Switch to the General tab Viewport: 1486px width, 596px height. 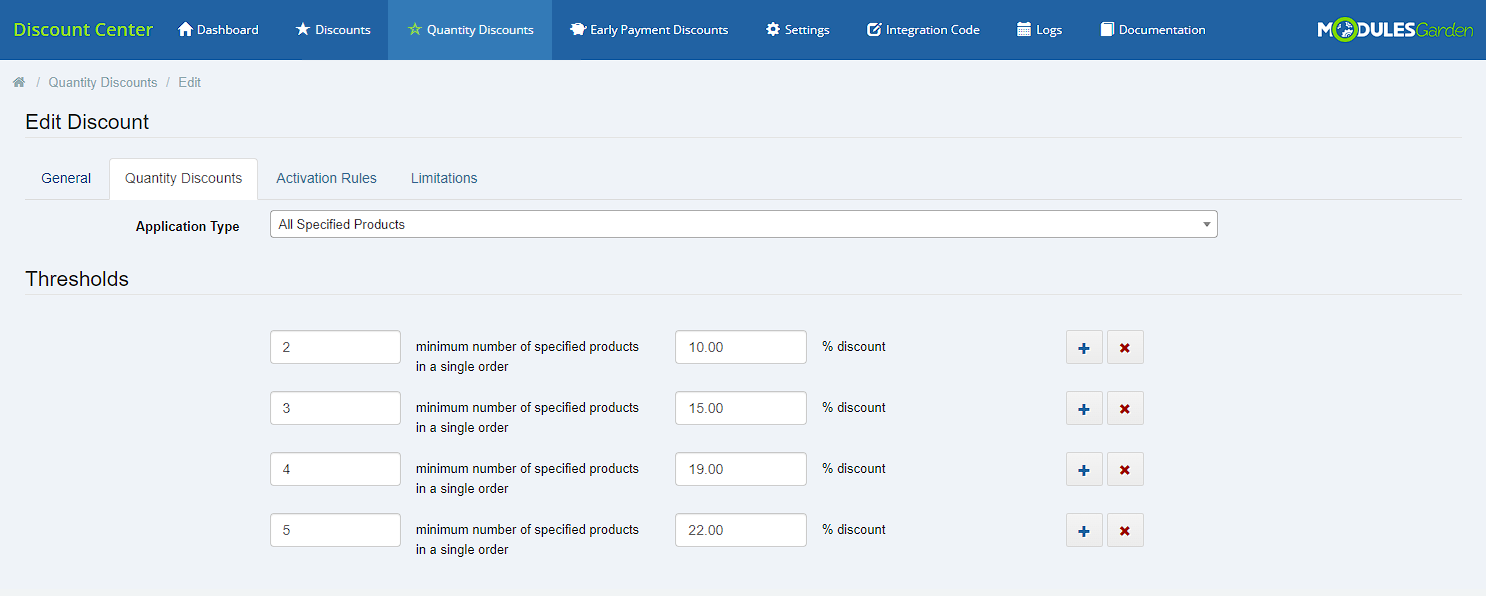coord(66,178)
